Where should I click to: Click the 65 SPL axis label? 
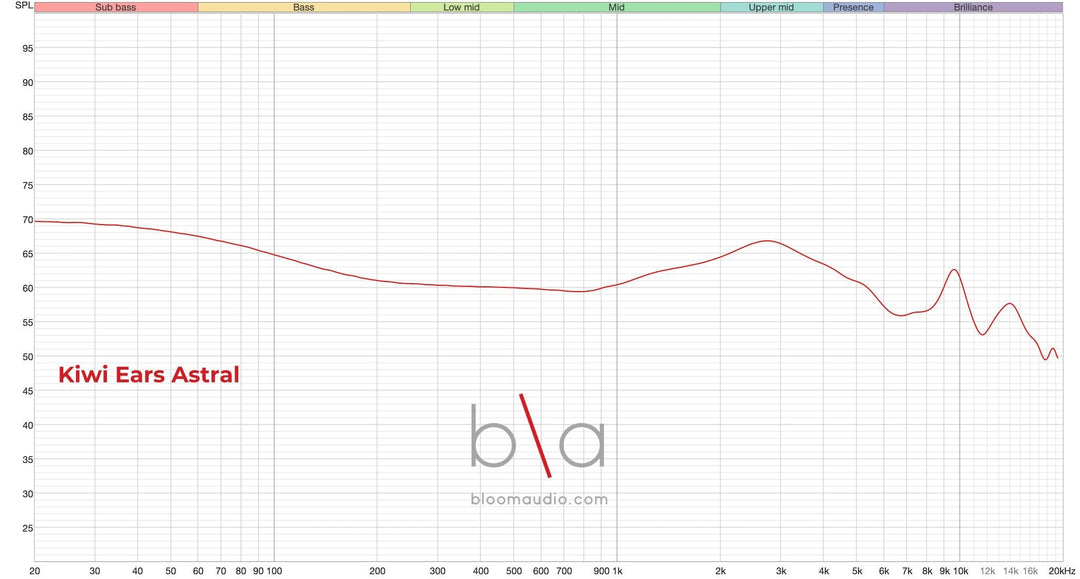[x=28, y=254]
